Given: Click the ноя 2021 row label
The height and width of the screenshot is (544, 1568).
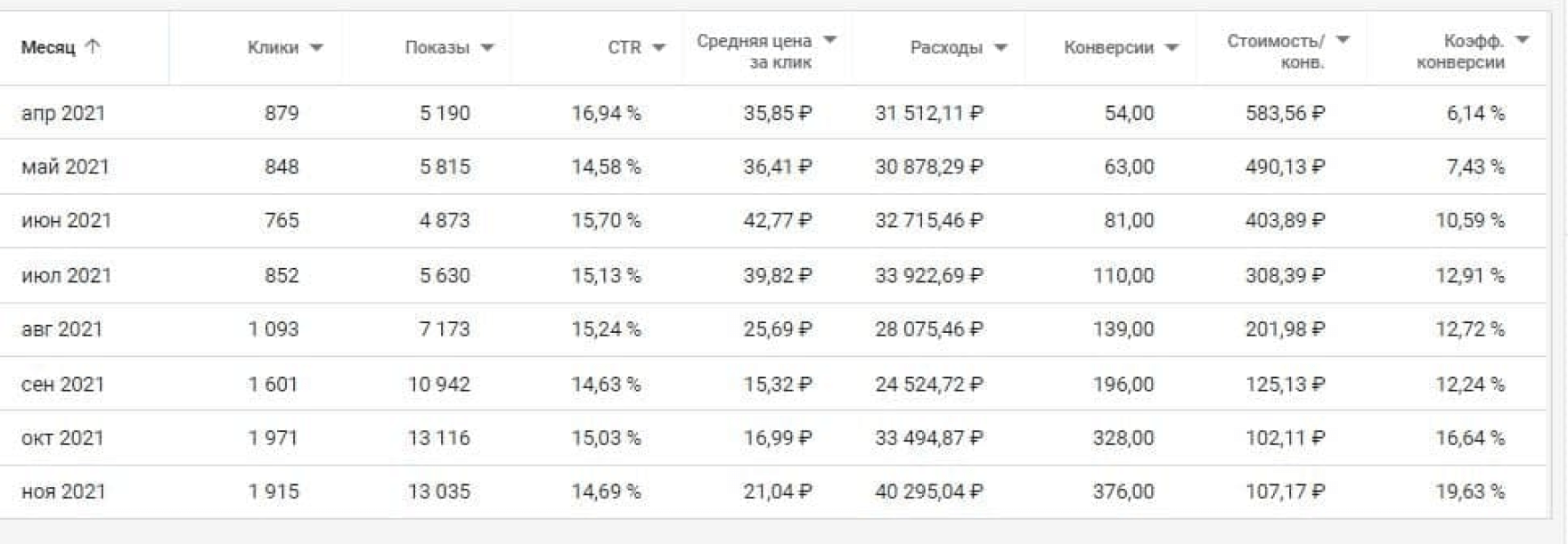Looking at the screenshot, I should [63, 491].
